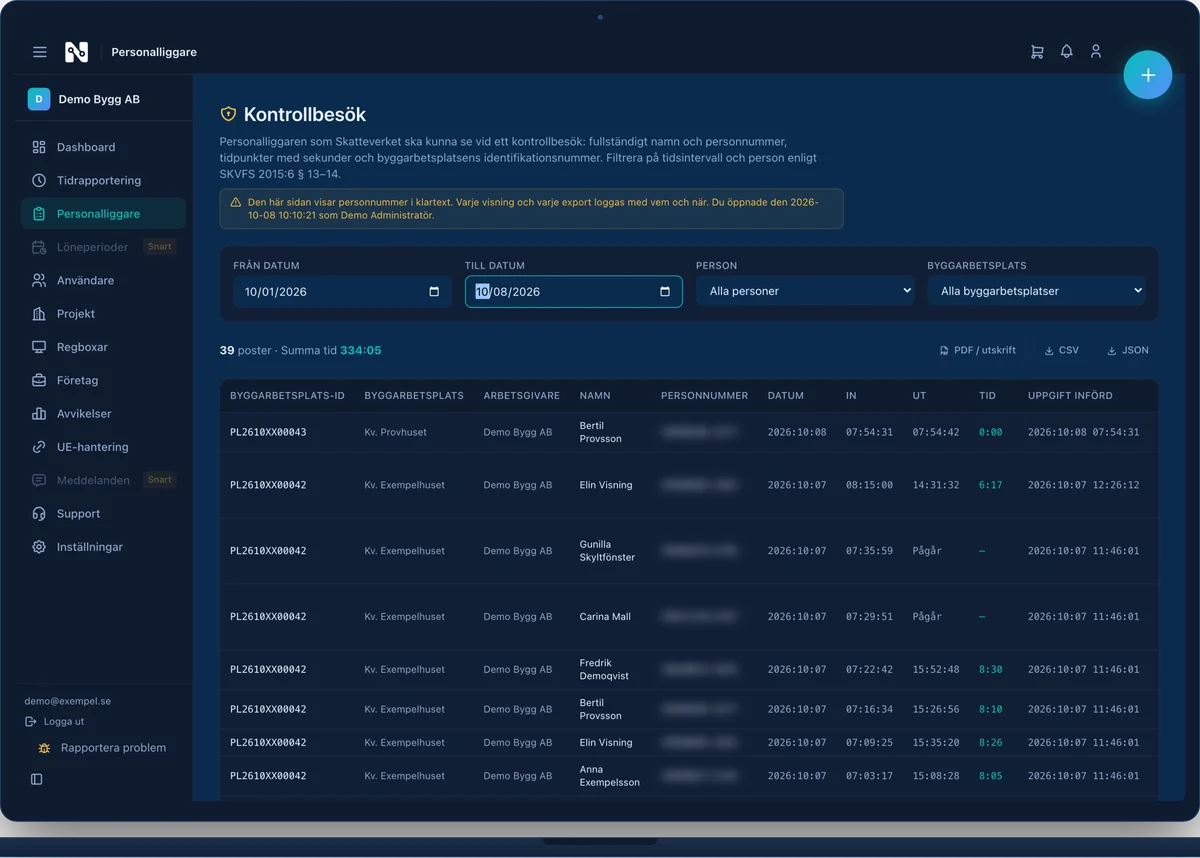This screenshot has height=858, width=1200.
Task: Click the Rapportera problem bug icon
Action: [x=44, y=748]
